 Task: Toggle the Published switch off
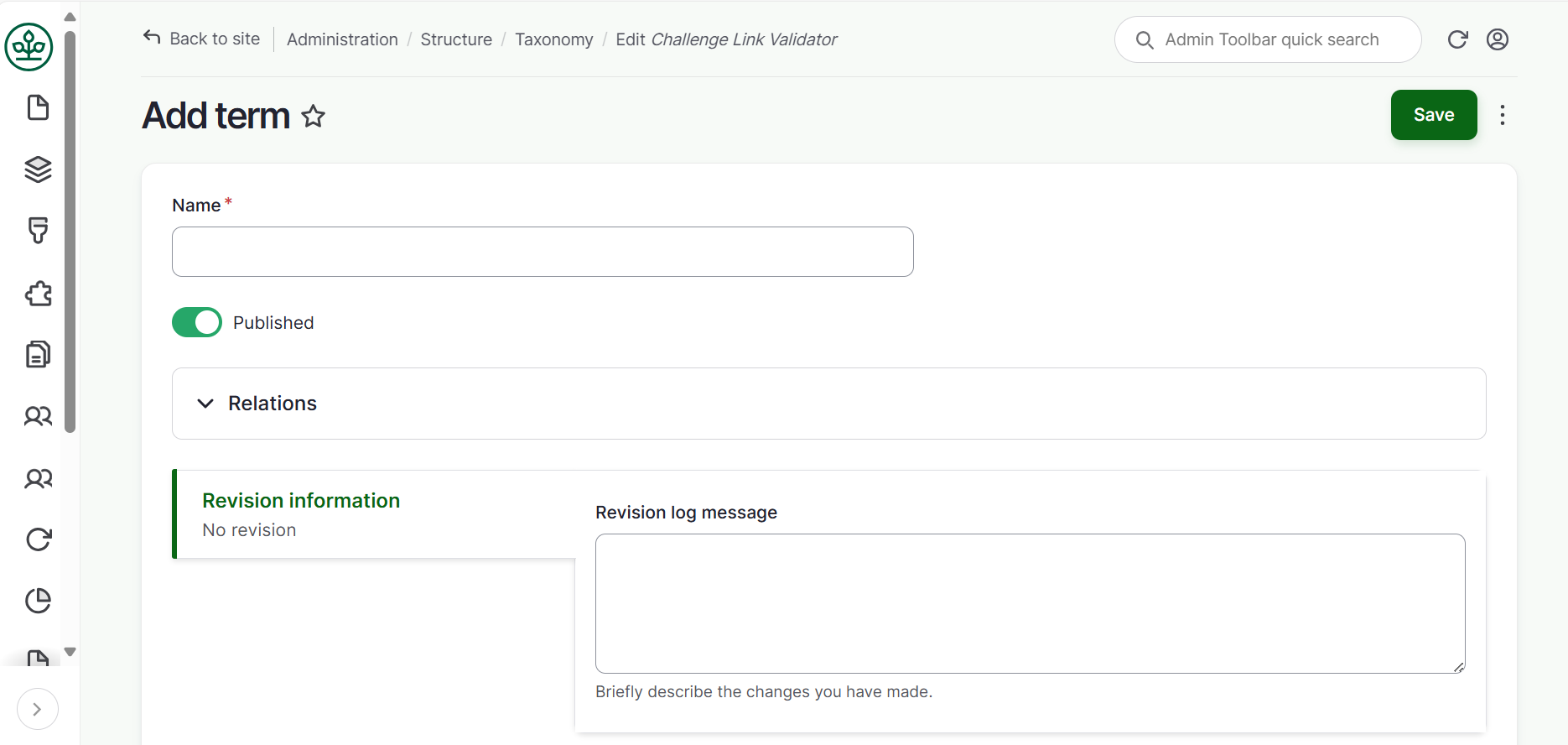[197, 322]
